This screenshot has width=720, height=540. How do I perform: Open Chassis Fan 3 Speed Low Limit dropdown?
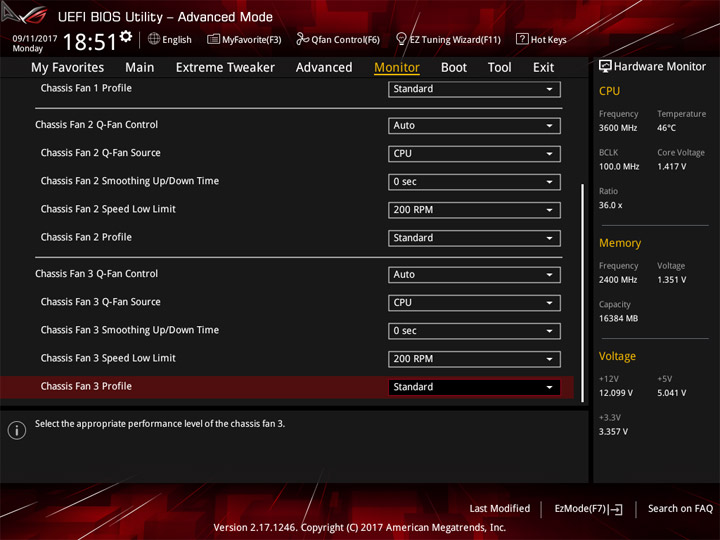tap(474, 359)
